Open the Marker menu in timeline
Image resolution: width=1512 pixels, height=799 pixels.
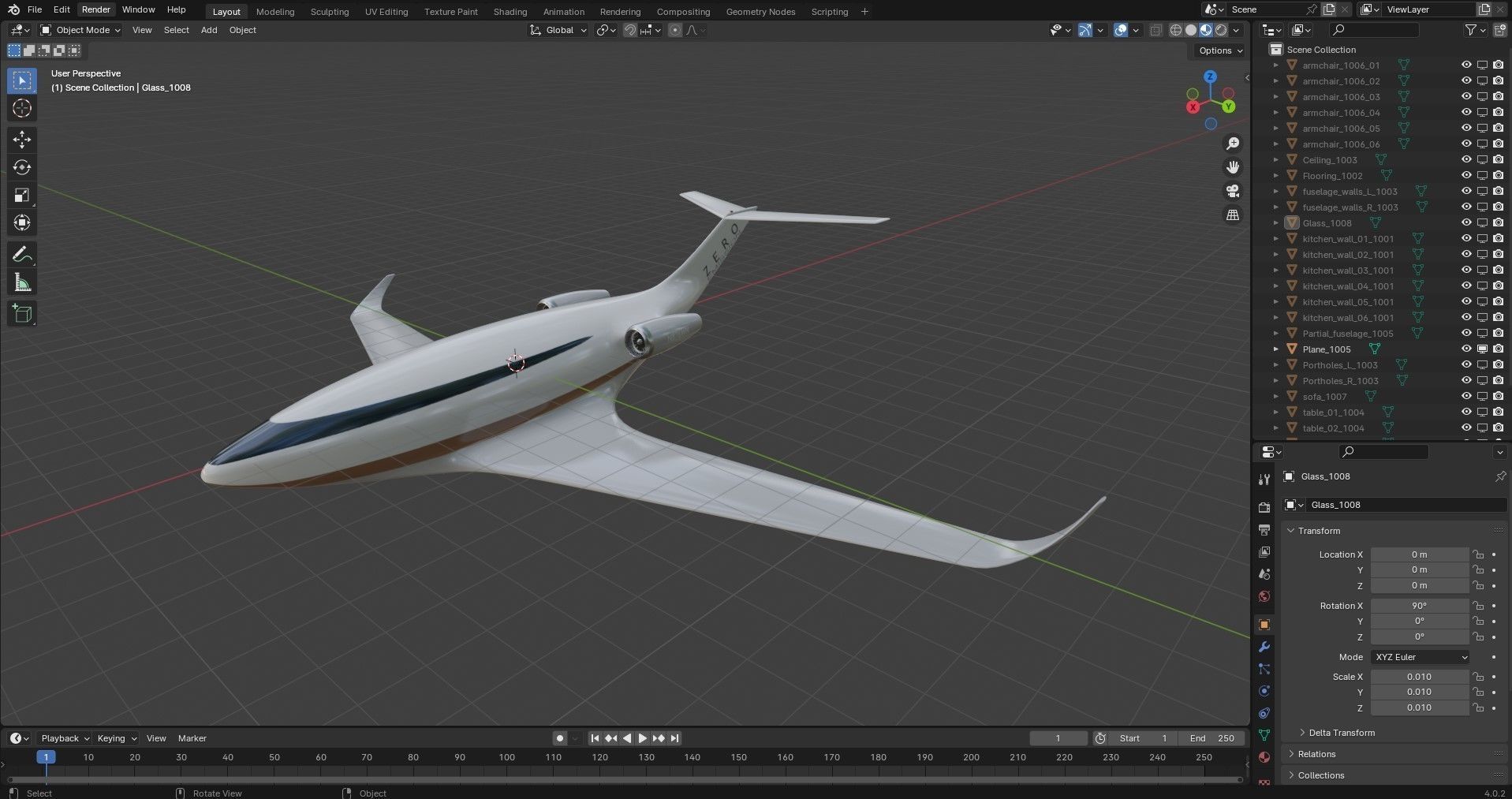coord(192,738)
